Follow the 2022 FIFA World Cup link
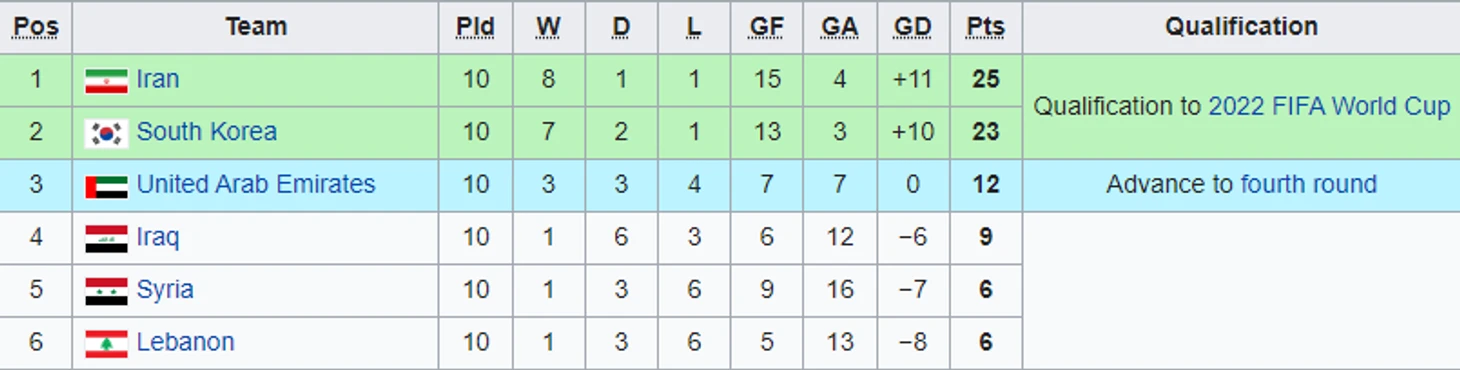The image size is (1460, 370). pyautogui.click(x=1329, y=106)
